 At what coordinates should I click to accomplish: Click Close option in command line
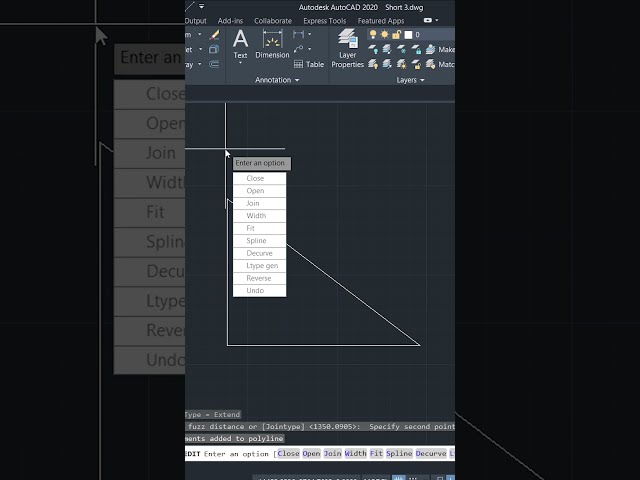288,453
